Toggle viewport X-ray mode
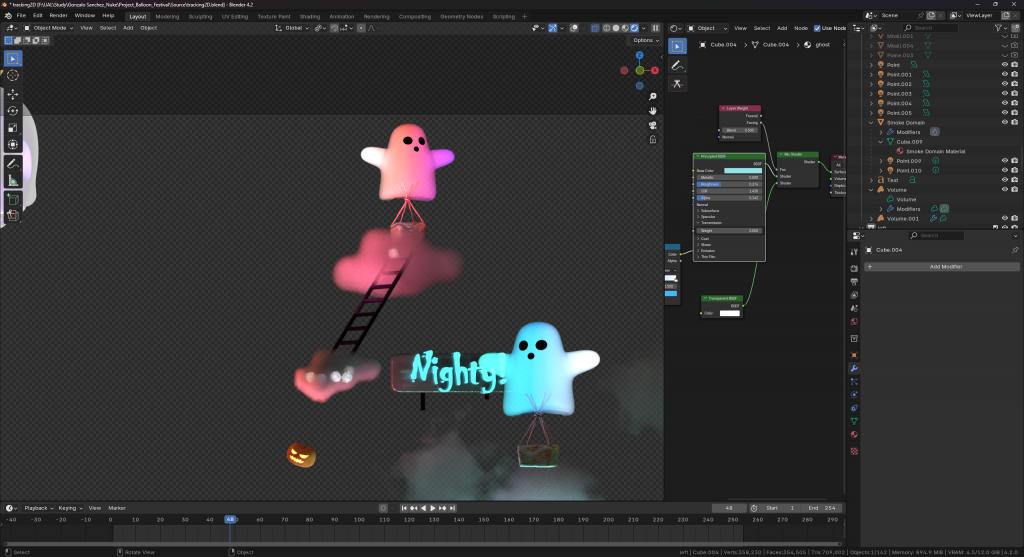 click(x=594, y=28)
